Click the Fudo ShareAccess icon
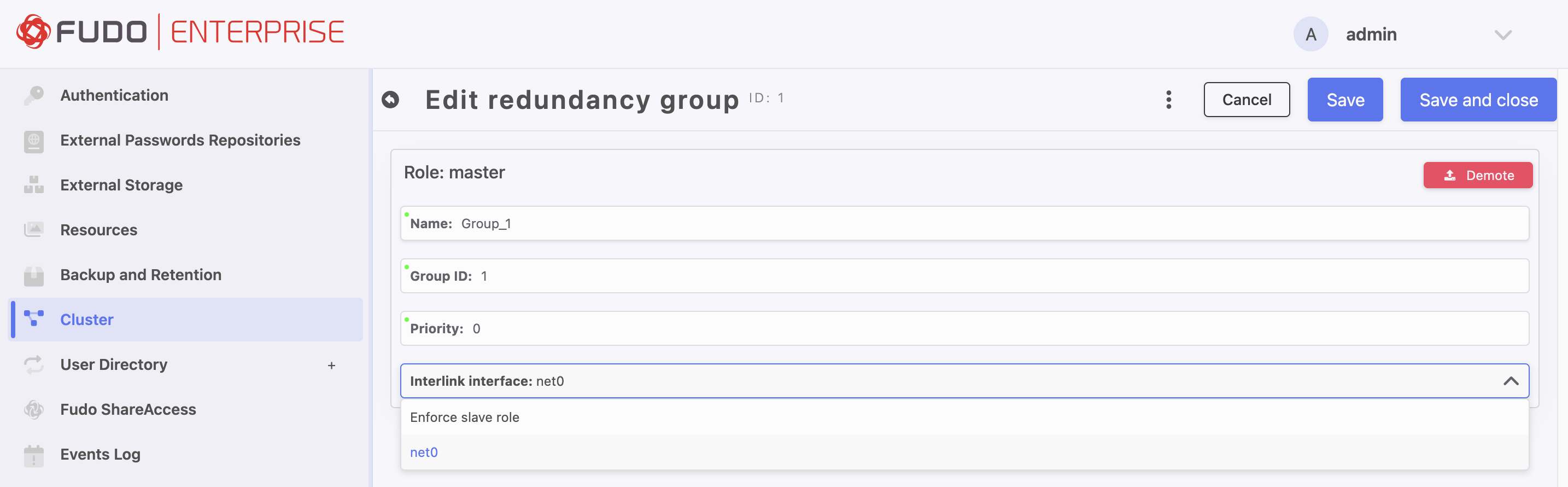Image resolution: width=1568 pixels, height=487 pixels. point(33,410)
